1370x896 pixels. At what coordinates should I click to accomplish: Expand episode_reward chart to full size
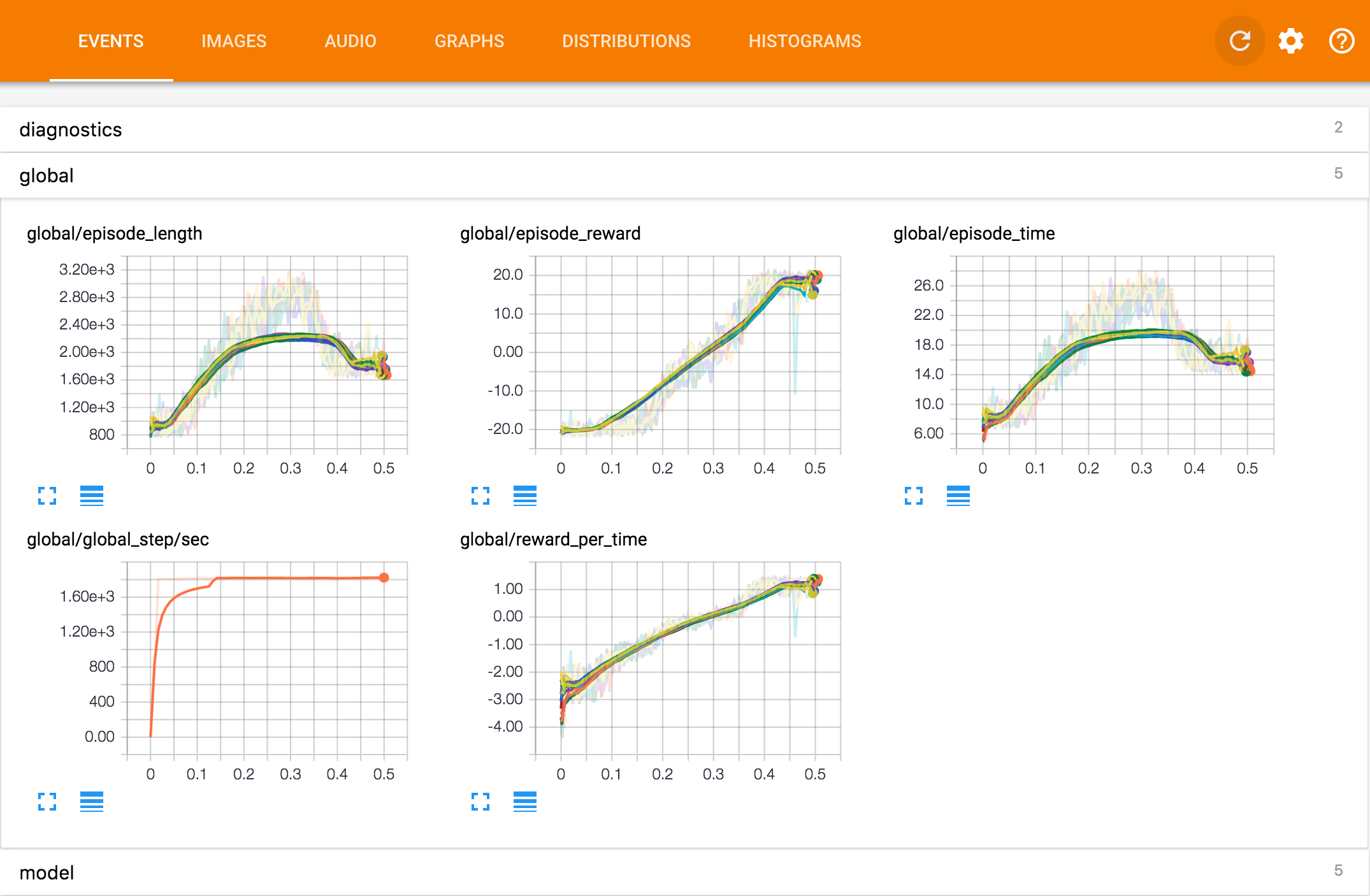pyautogui.click(x=480, y=496)
